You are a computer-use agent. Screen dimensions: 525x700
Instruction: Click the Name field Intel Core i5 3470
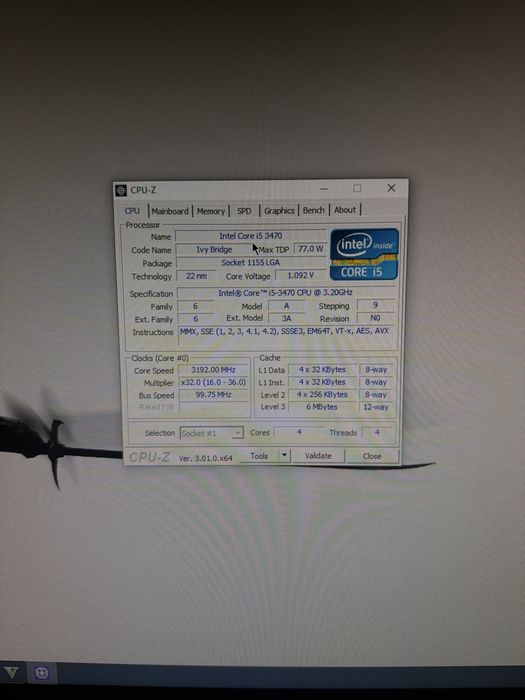coord(250,236)
